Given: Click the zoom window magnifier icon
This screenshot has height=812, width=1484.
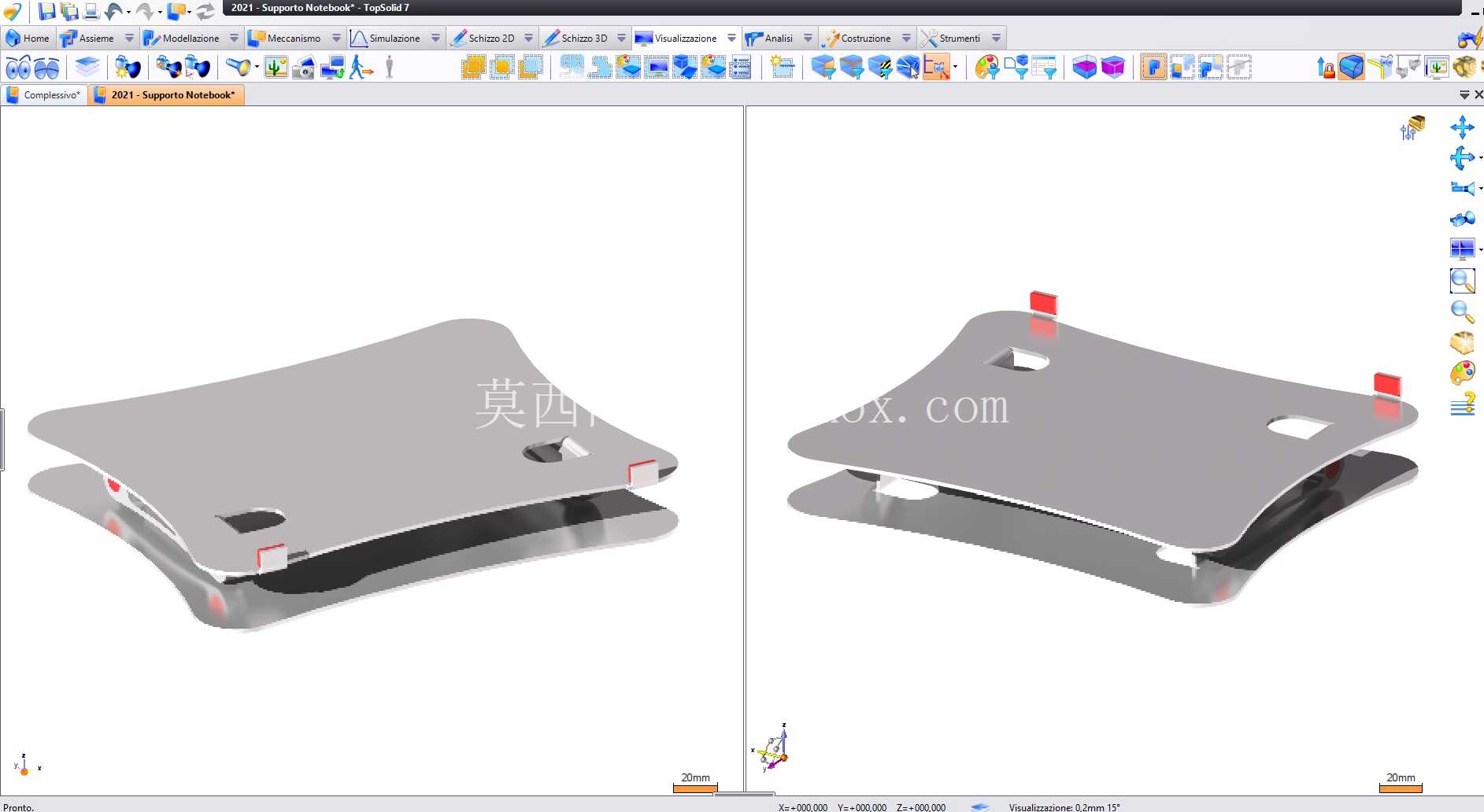Looking at the screenshot, I should pyautogui.click(x=1462, y=281).
